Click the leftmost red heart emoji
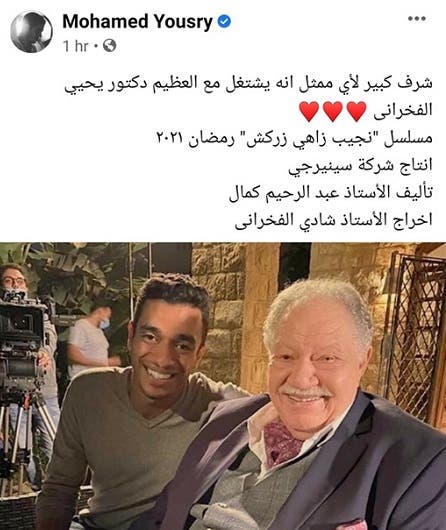The width and height of the screenshot is (446, 530). (x=309, y=112)
